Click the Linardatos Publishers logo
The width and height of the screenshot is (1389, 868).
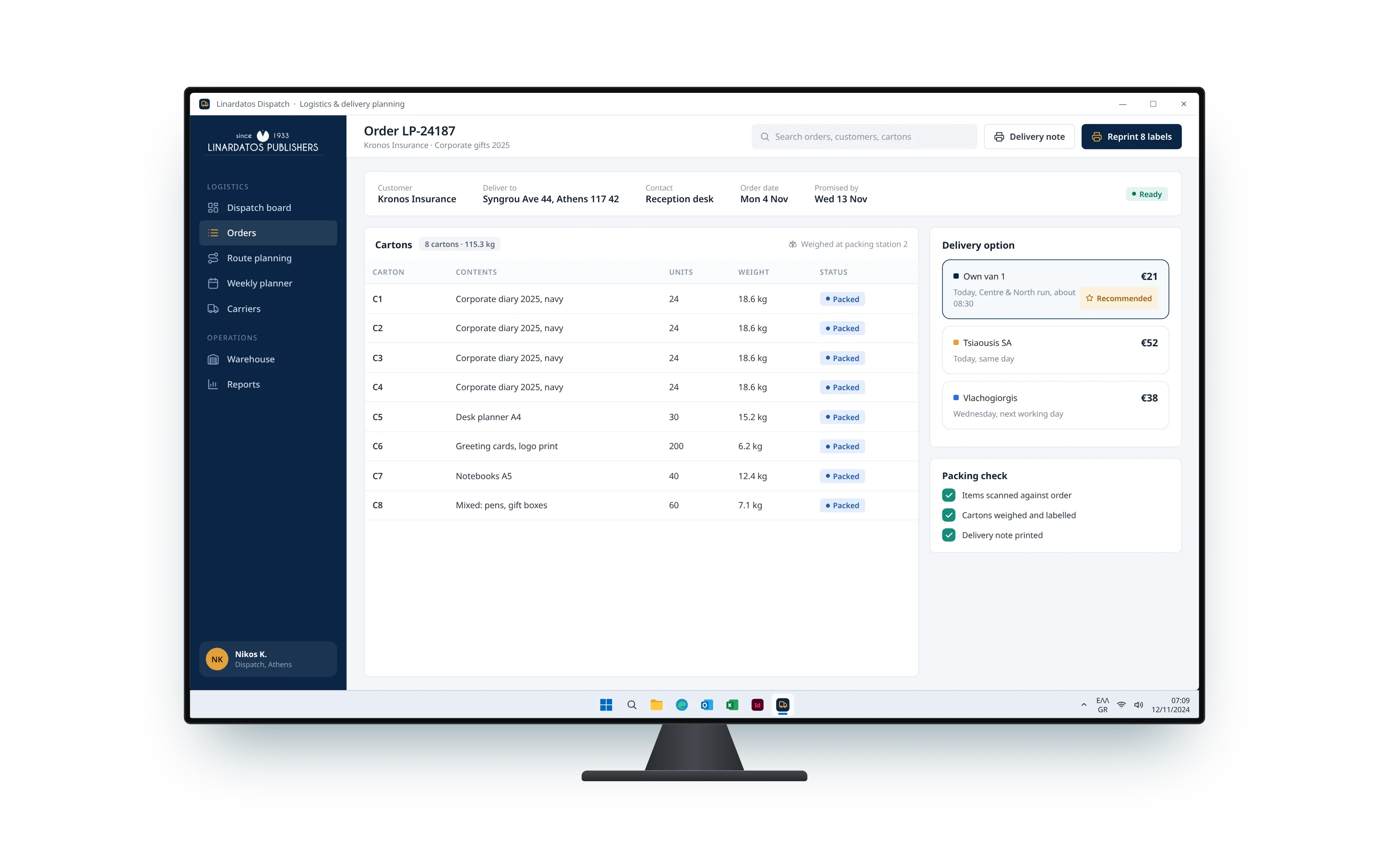pos(263,142)
